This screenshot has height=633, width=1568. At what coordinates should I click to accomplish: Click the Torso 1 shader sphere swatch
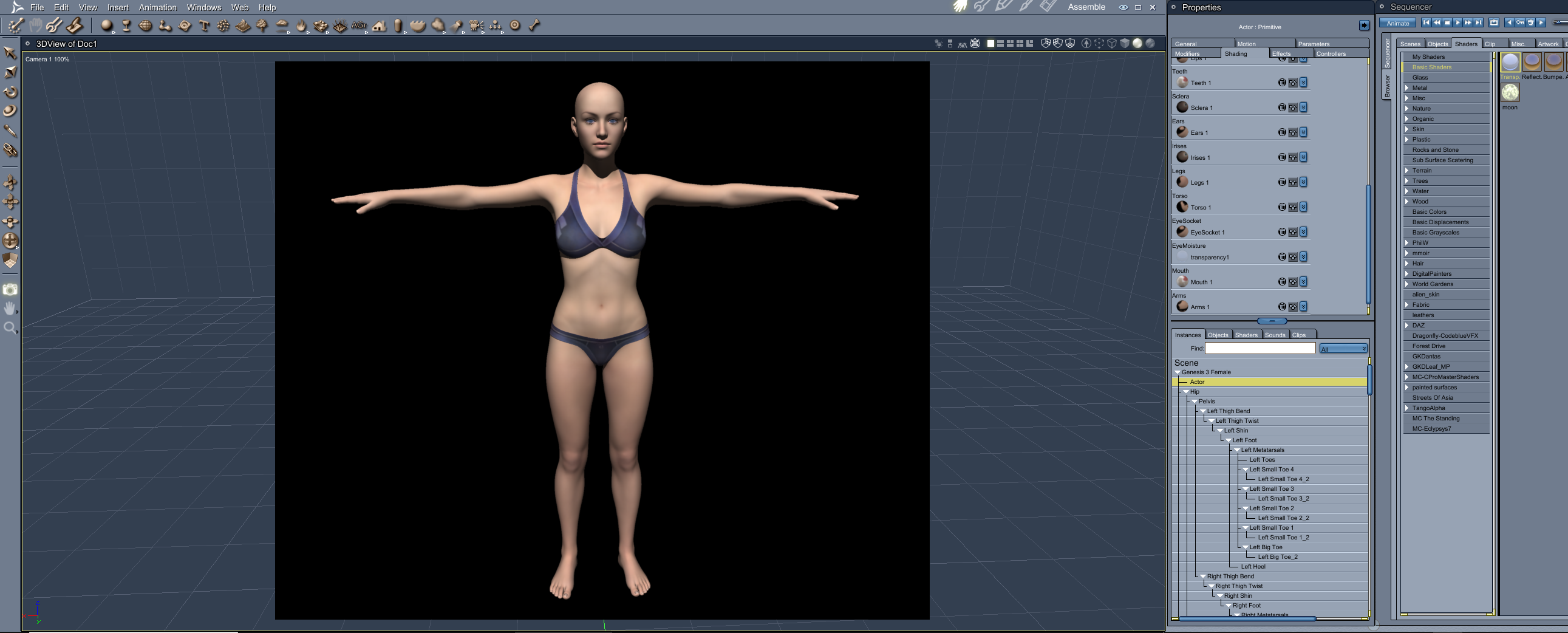point(1182,207)
